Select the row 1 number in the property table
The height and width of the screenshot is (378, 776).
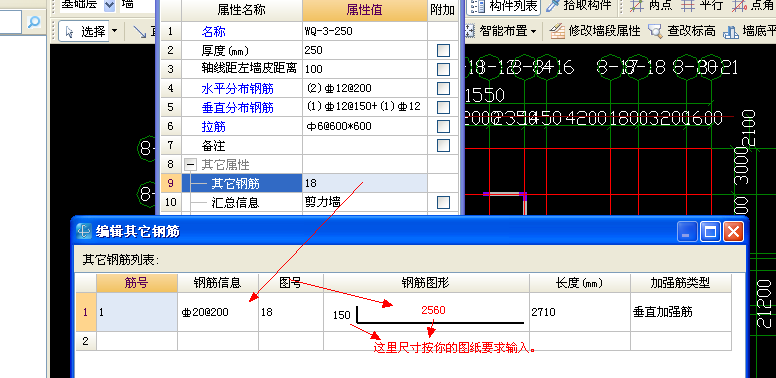(171, 32)
